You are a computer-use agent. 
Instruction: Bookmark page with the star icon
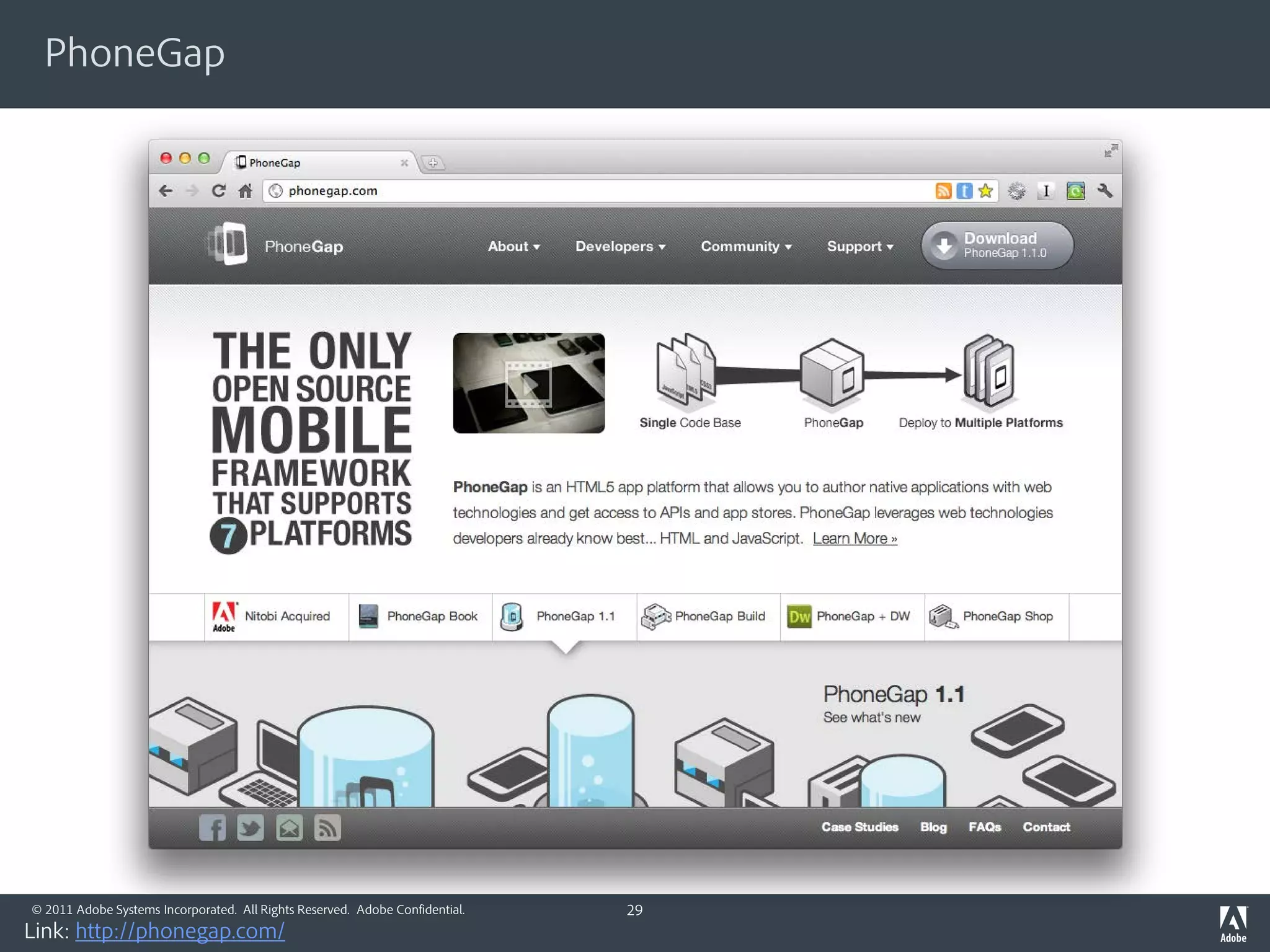click(x=985, y=191)
